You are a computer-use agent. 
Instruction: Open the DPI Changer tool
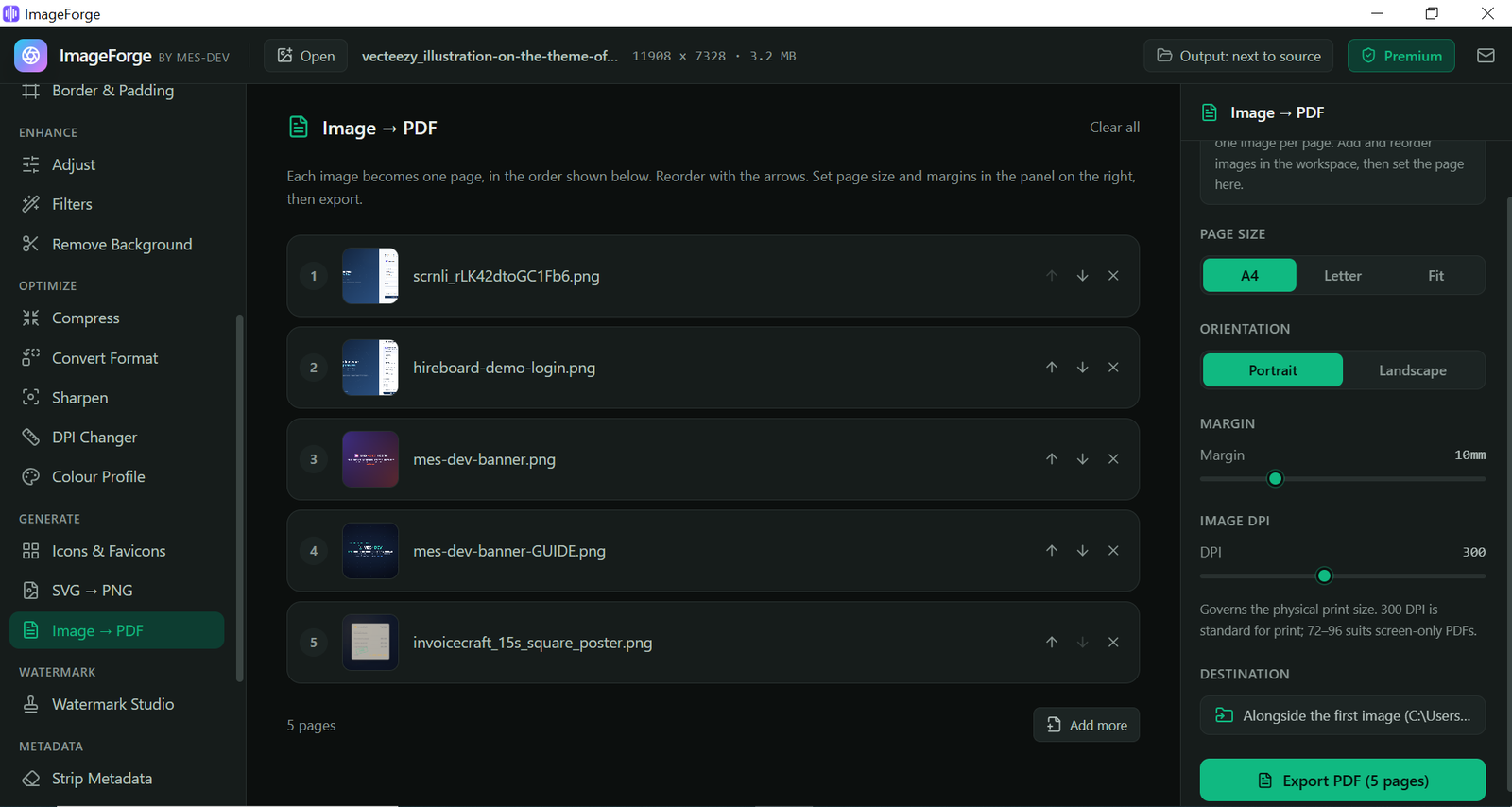coord(116,438)
